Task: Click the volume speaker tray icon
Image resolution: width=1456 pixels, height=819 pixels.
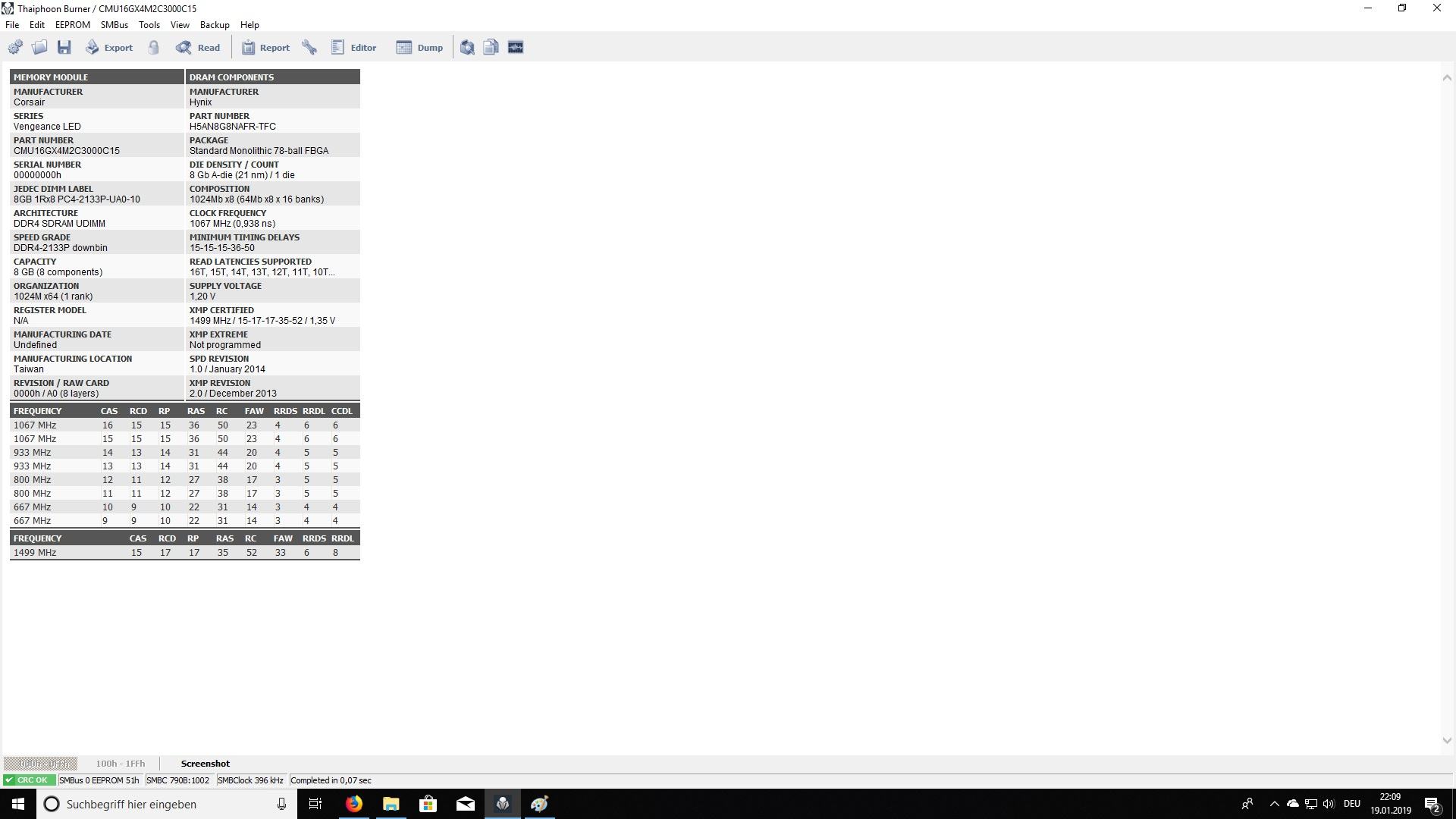Action: click(1329, 804)
